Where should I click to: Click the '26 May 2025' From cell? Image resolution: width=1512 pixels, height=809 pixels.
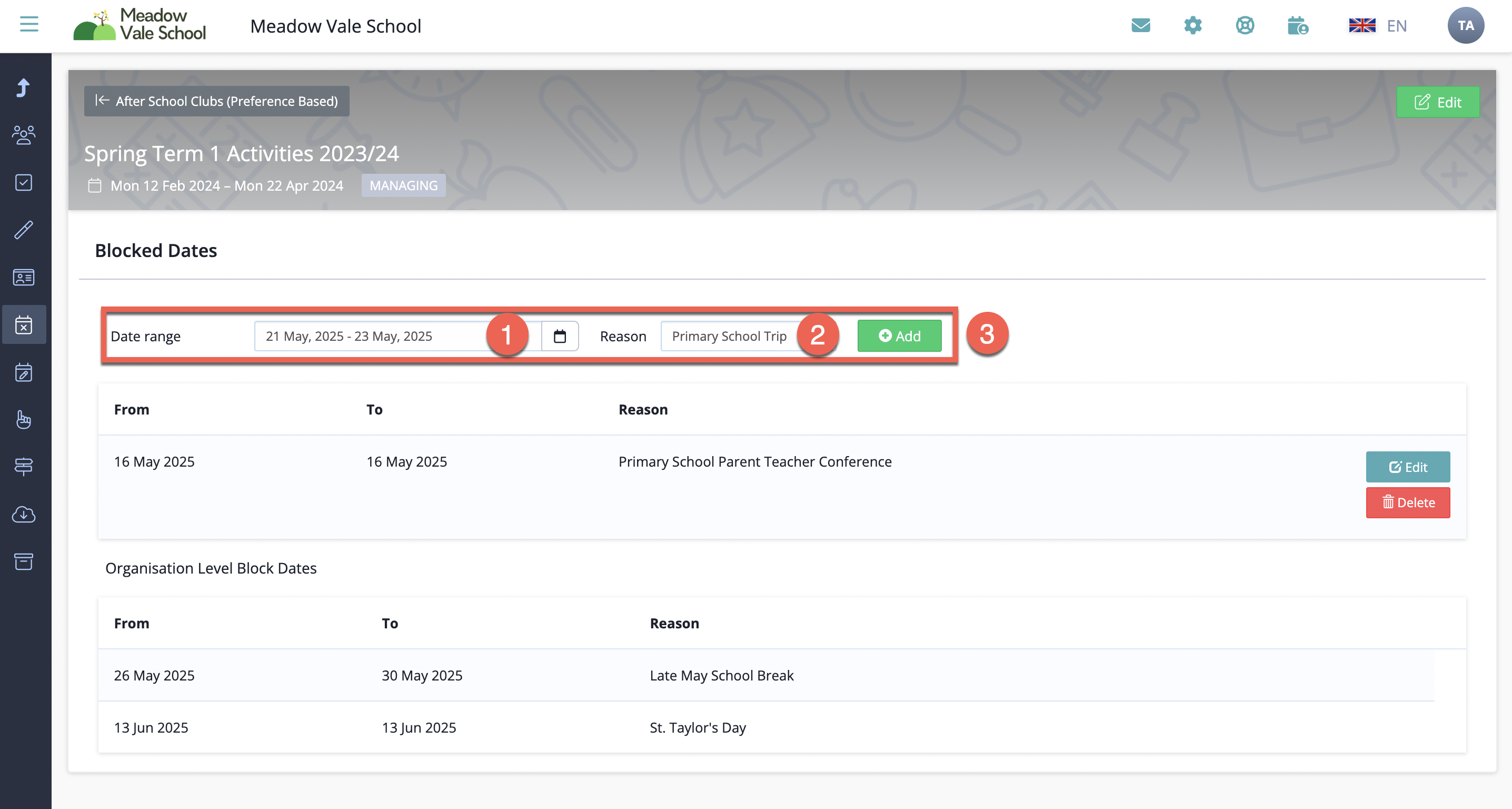(154, 675)
